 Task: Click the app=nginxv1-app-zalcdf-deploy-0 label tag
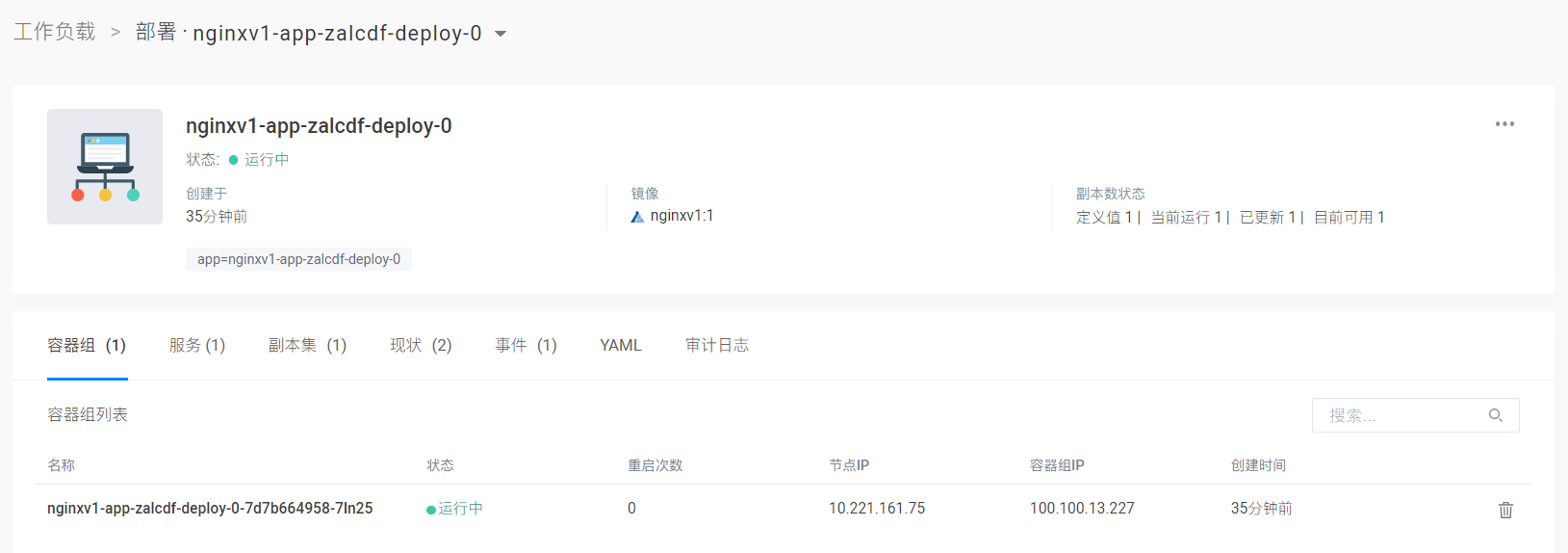click(298, 259)
